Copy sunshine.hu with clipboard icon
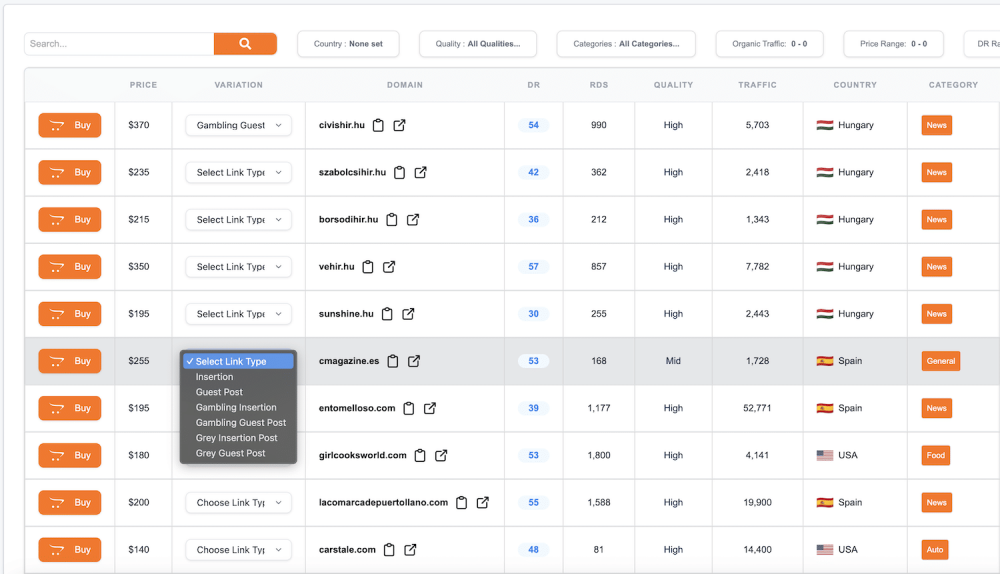1000x574 pixels. coord(387,314)
